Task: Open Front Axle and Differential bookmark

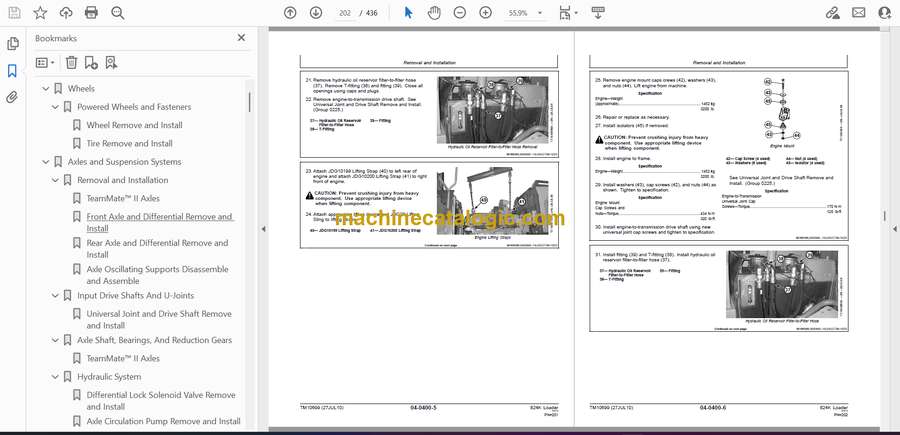Action: 159,222
